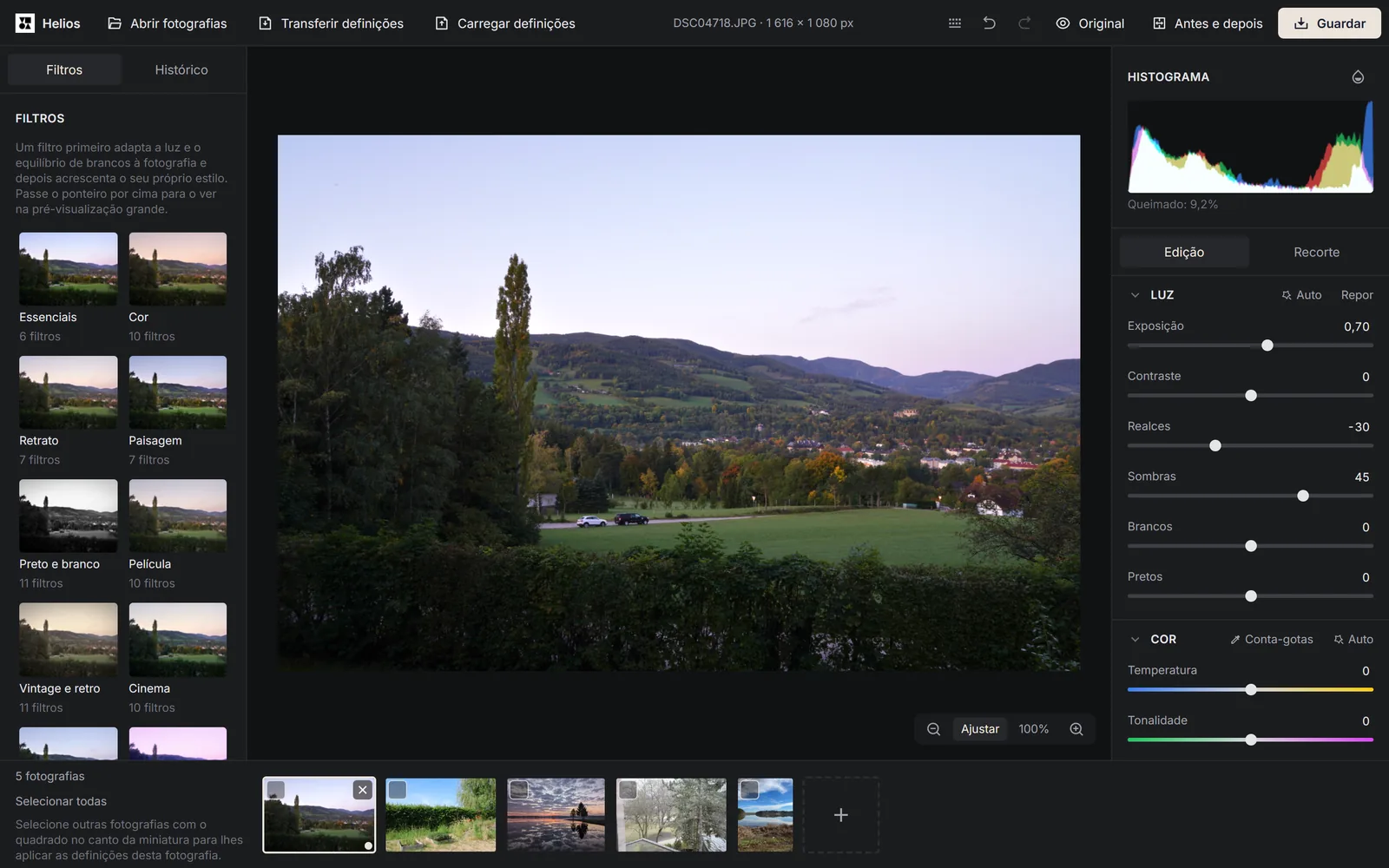Click the undo arrow icon

click(989, 23)
